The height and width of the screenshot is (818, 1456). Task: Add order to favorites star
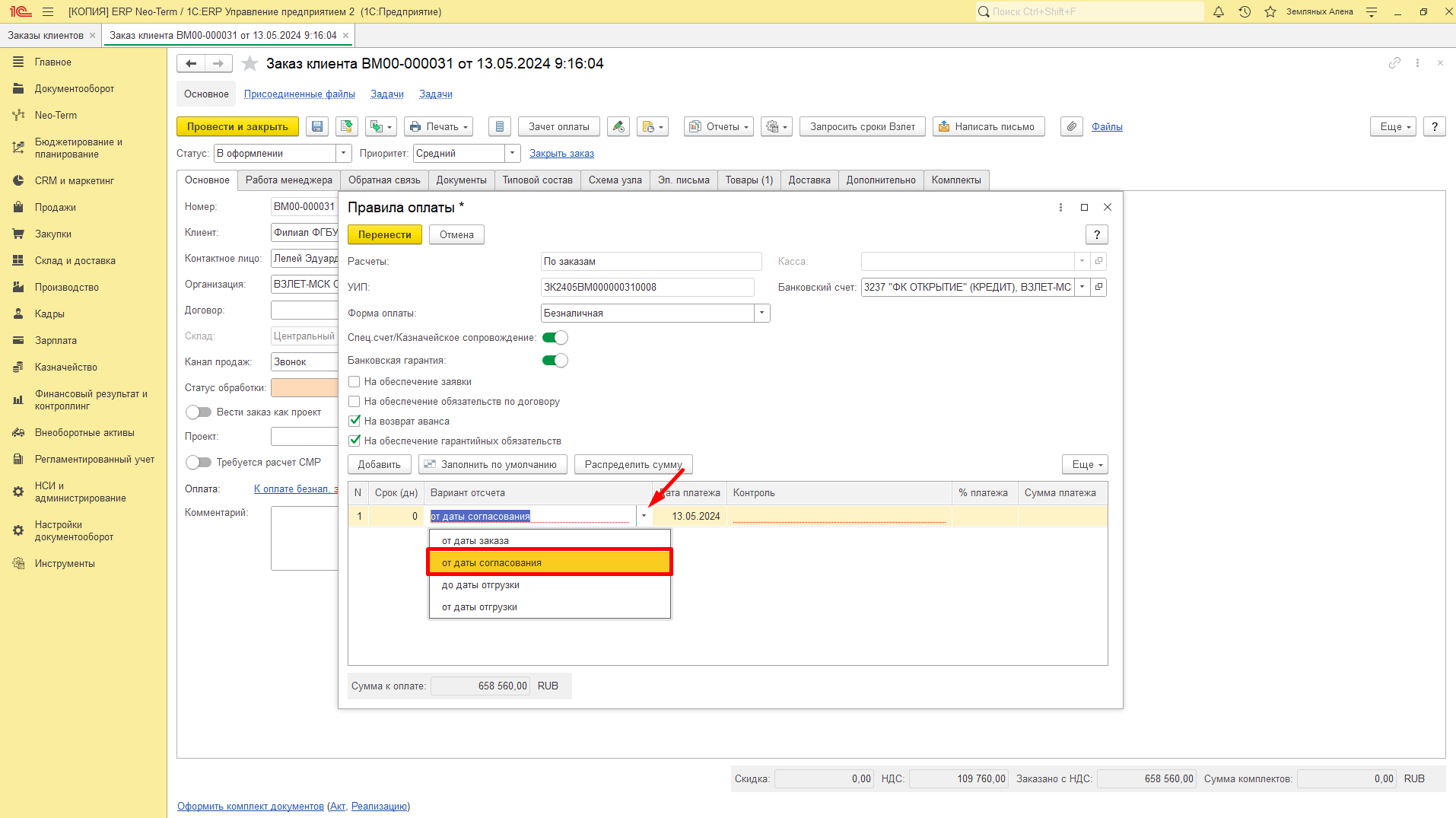250,64
